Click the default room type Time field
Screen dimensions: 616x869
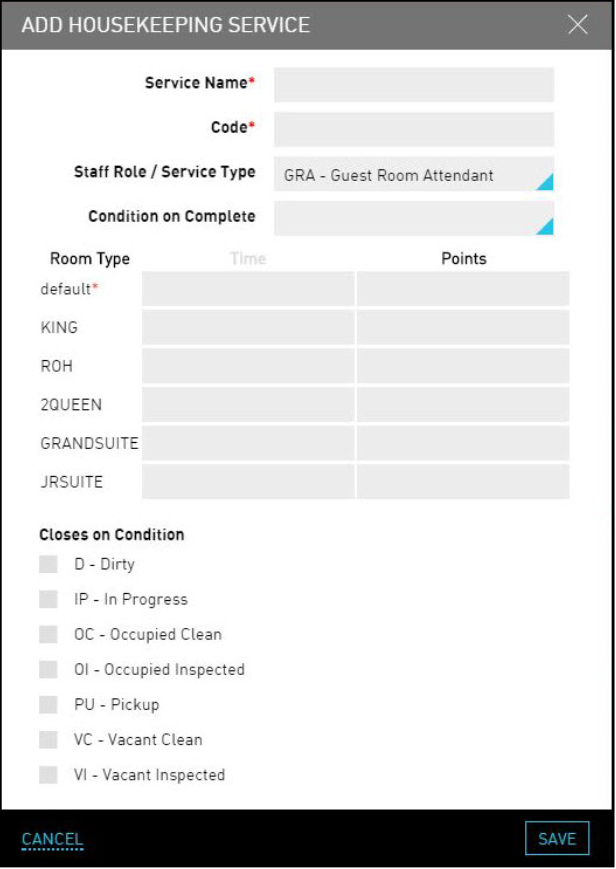(247, 289)
